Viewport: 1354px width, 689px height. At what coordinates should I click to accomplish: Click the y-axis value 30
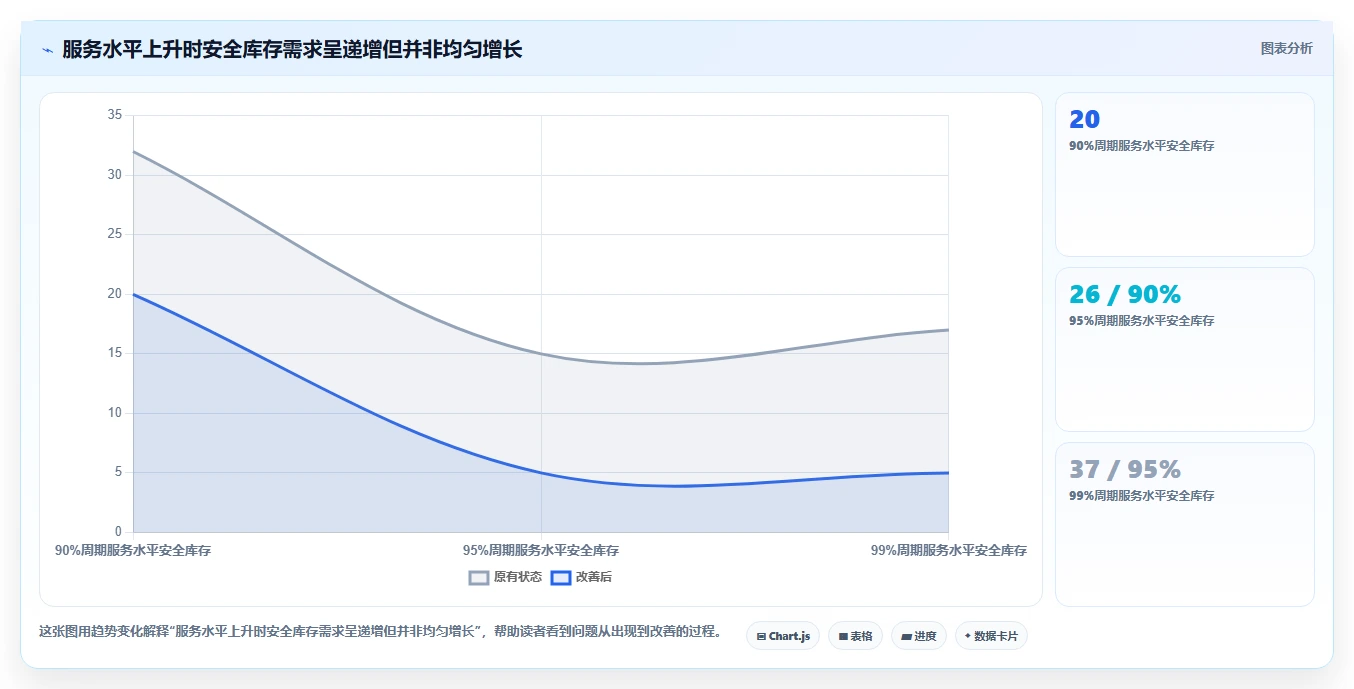114,175
